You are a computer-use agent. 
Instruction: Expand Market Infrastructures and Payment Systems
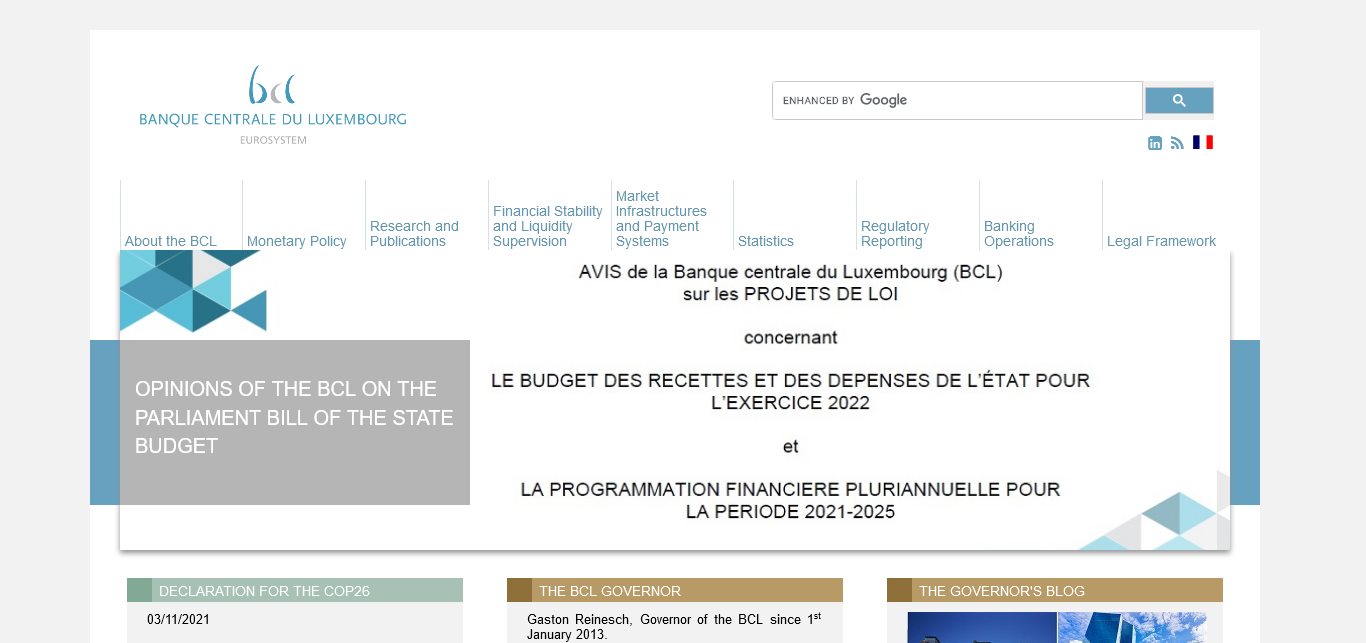(x=661, y=219)
